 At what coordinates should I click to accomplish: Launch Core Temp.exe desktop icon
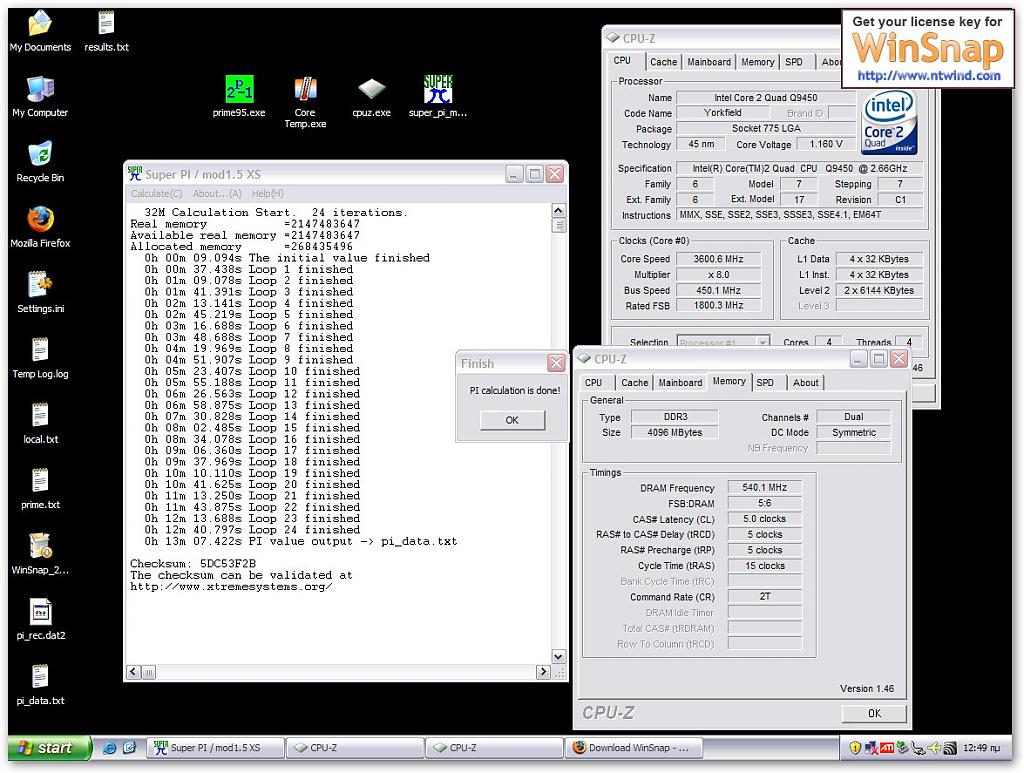(x=305, y=102)
